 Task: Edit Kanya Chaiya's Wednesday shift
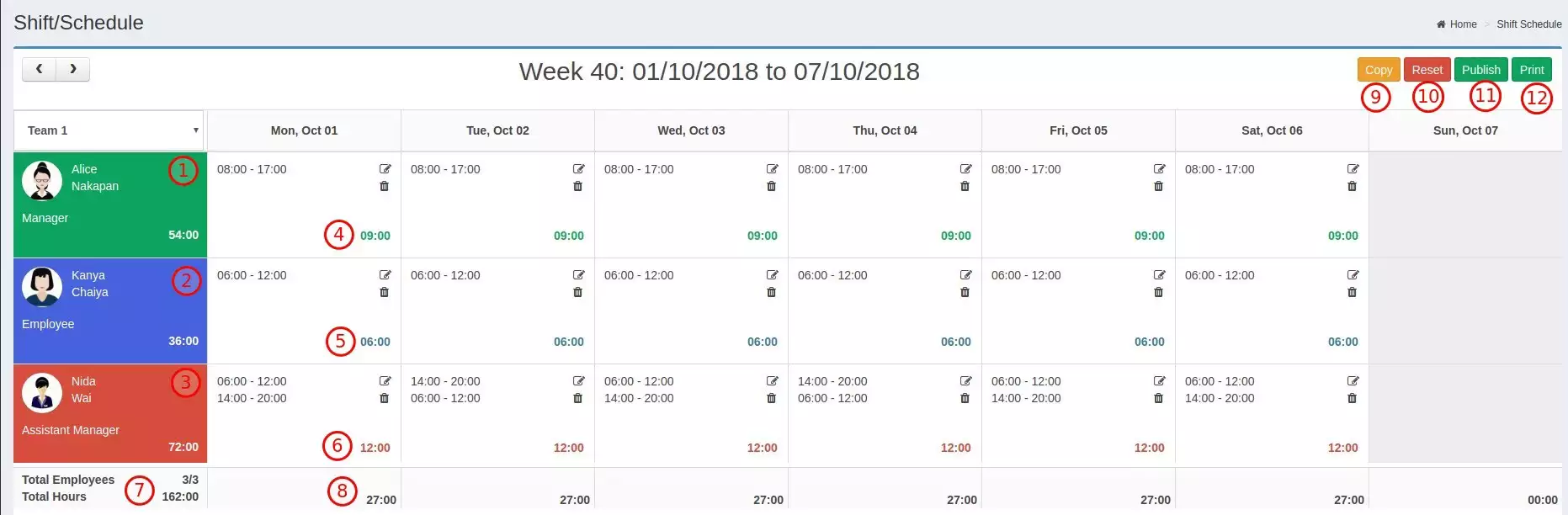(772, 275)
